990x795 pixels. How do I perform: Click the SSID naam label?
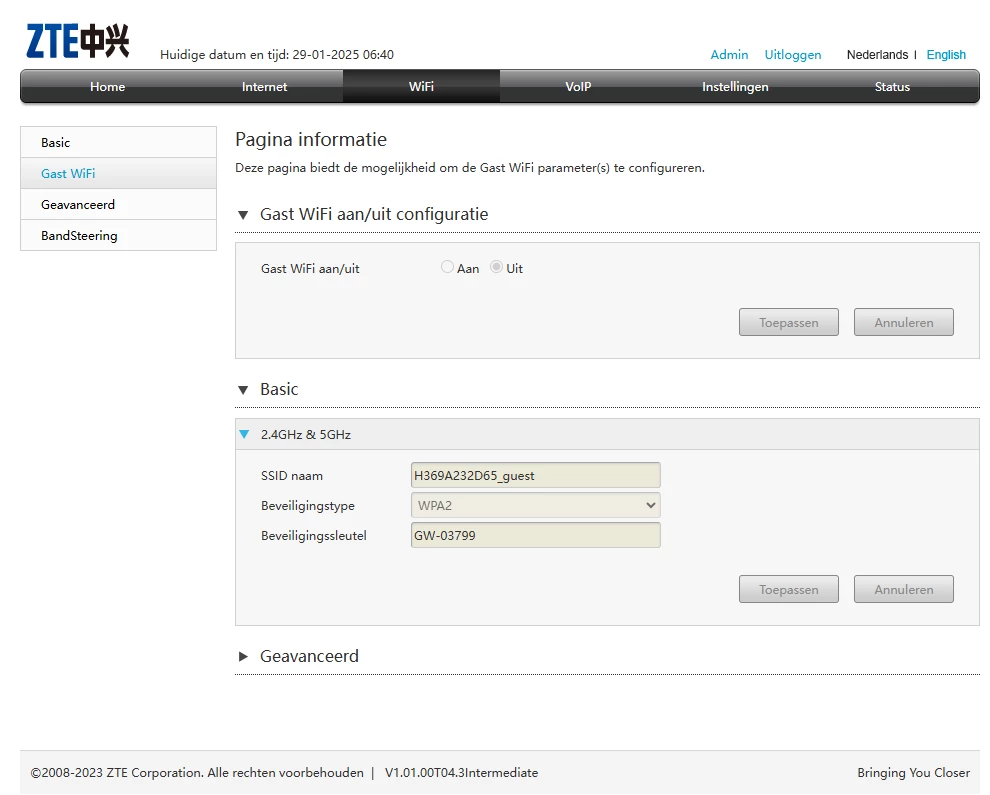click(292, 476)
